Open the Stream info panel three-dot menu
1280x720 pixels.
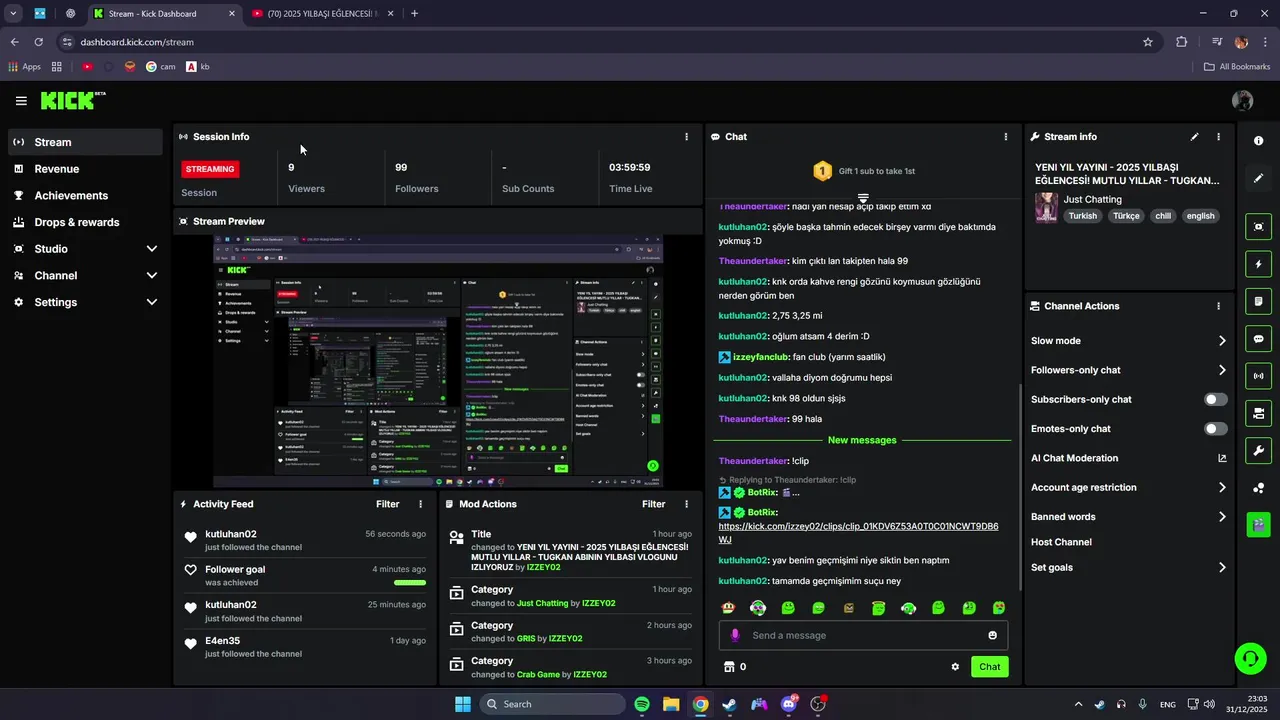point(1218,137)
